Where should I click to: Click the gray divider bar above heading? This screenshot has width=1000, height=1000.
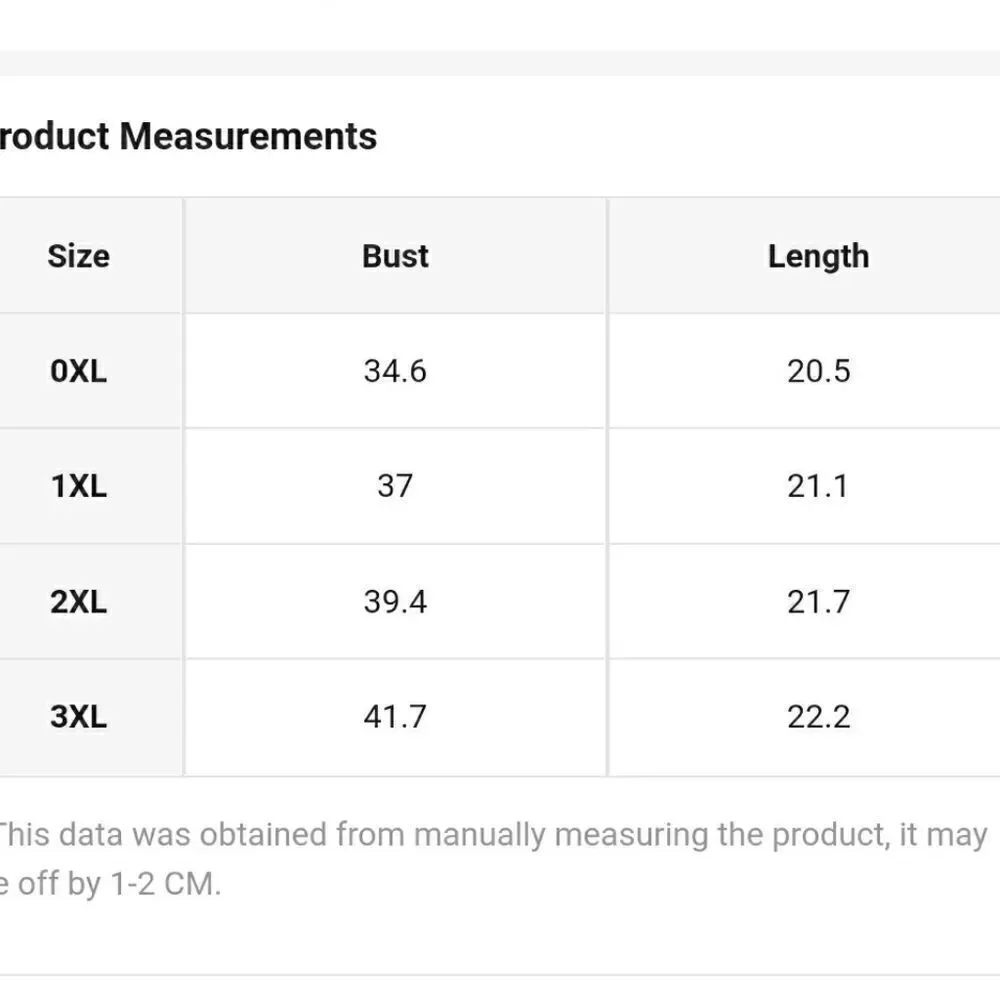point(500,63)
